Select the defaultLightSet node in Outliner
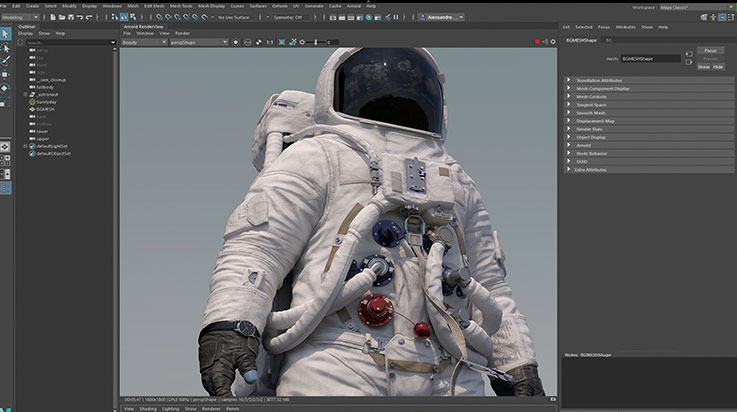The image size is (737, 412). [x=53, y=145]
